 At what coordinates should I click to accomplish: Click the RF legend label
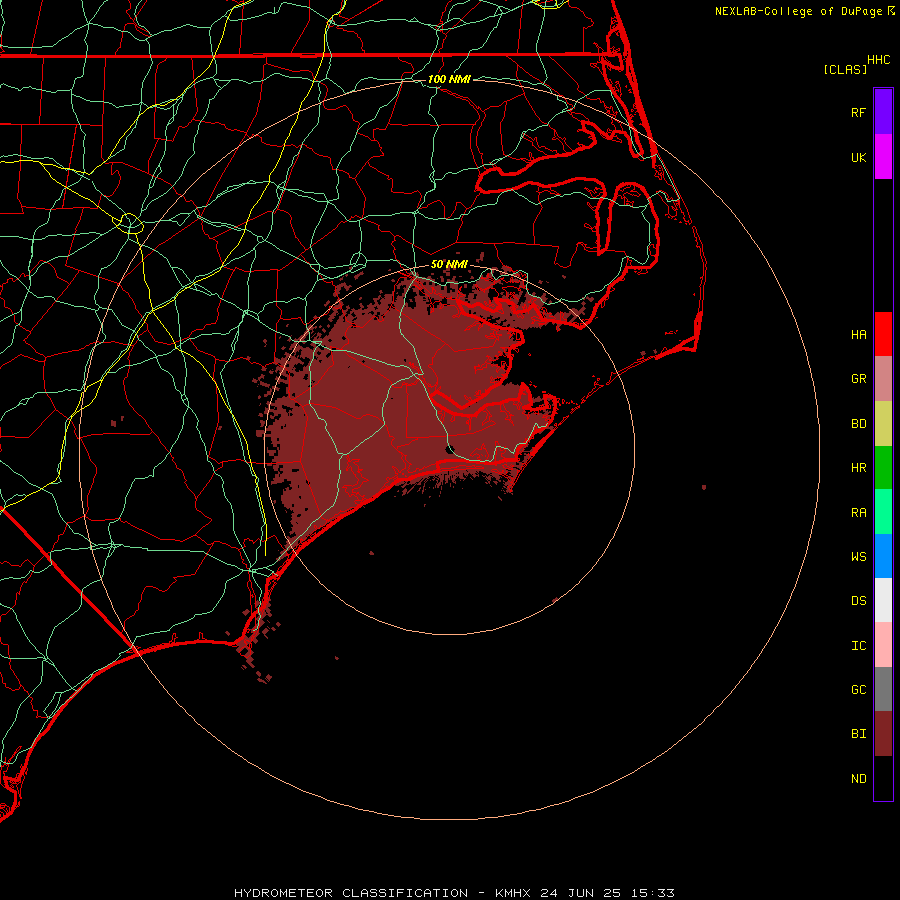coord(858,112)
